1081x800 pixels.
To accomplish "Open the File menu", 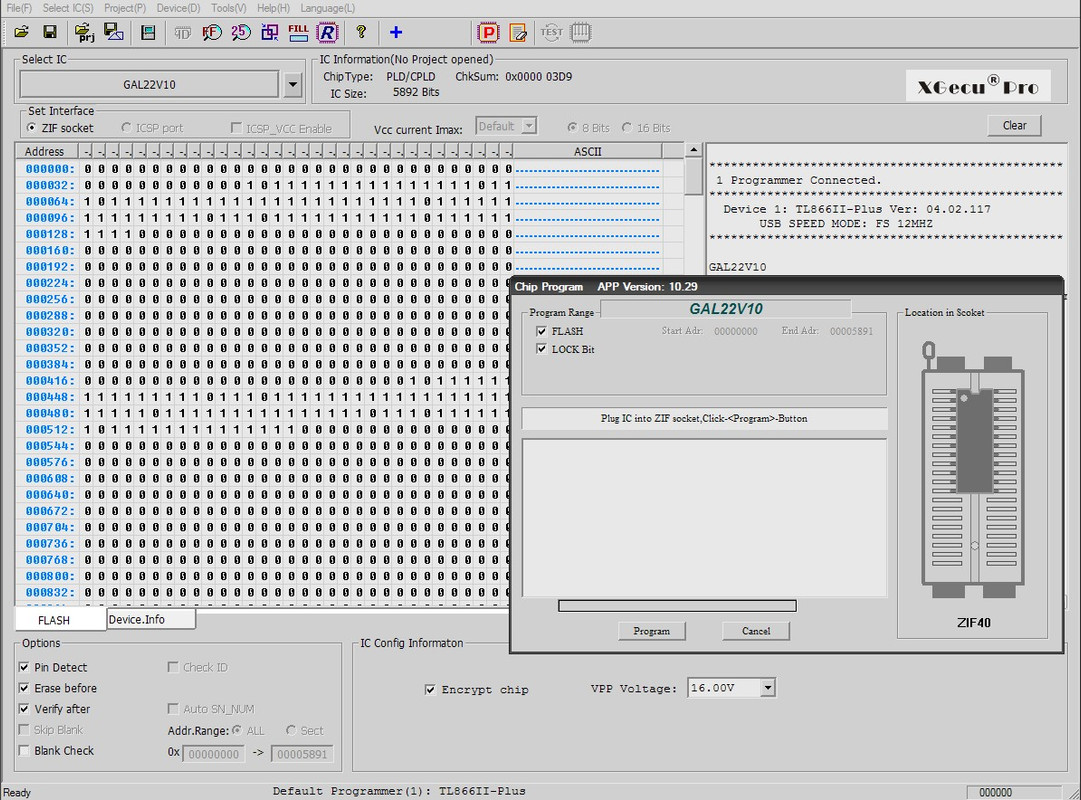I will pyautogui.click(x=19, y=8).
